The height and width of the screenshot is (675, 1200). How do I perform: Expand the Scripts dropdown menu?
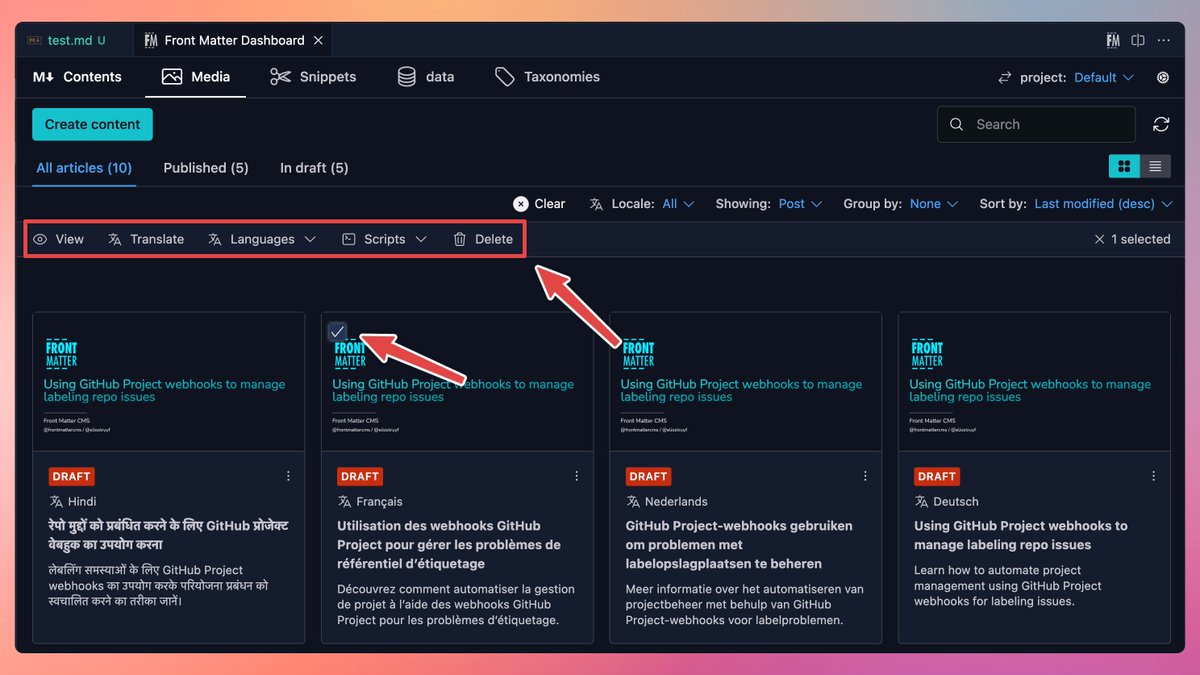click(385, 239)
